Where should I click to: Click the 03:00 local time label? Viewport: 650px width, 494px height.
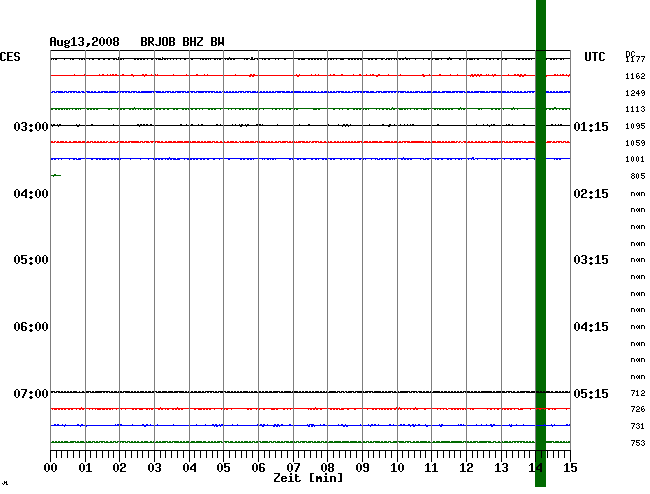tap(31, 126)
